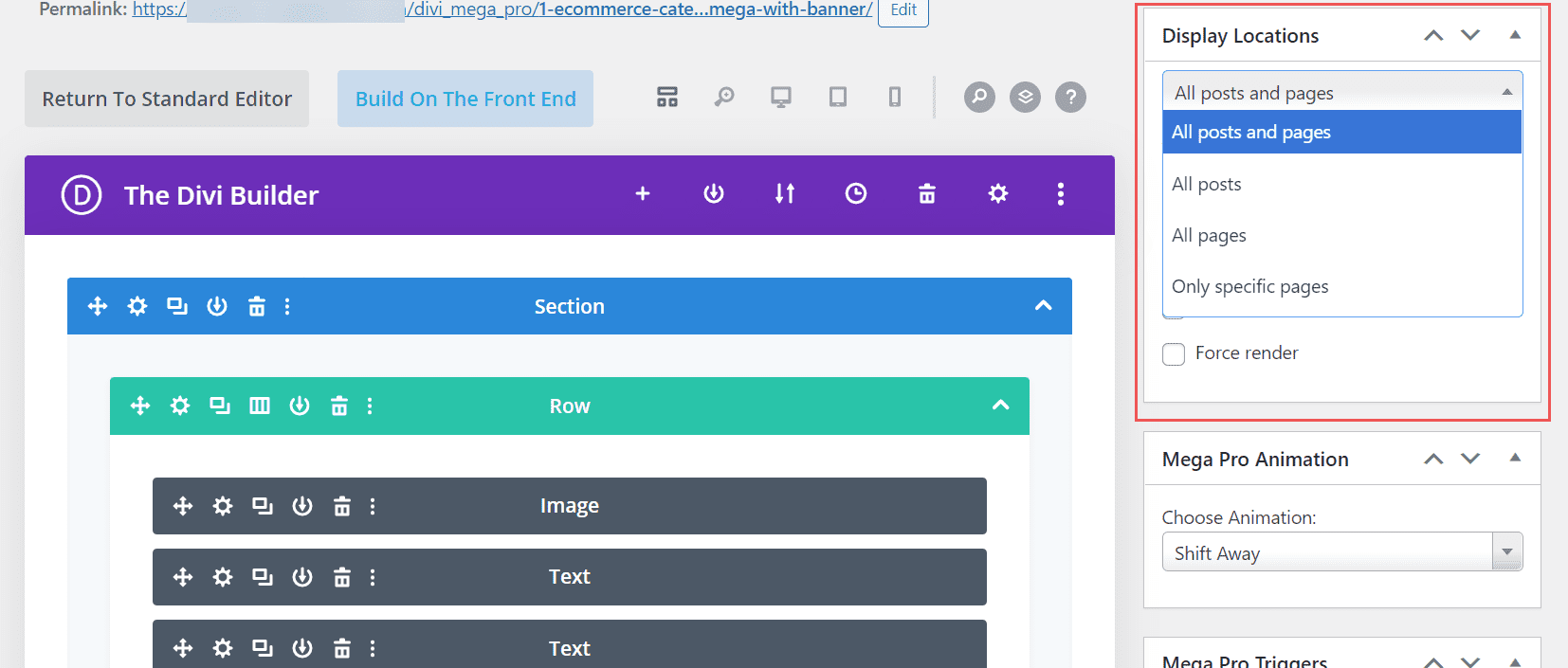Click the Row column layout icon

(260, 406)
